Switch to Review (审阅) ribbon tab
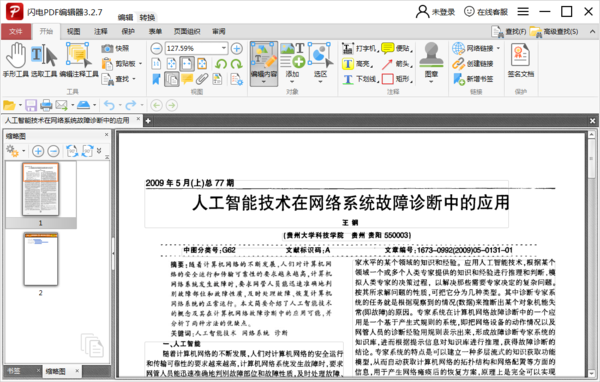Image resolution: width=600 pixels, height=382 pixels. coord(219,31)
